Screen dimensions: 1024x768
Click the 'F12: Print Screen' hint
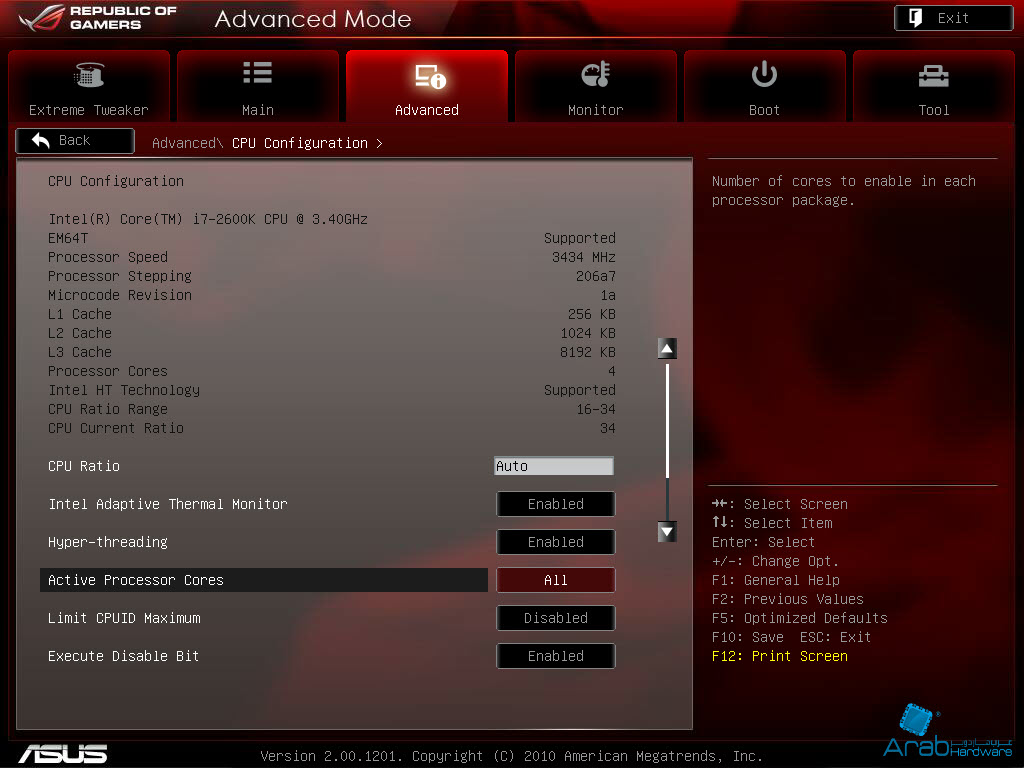click(780, 656)
